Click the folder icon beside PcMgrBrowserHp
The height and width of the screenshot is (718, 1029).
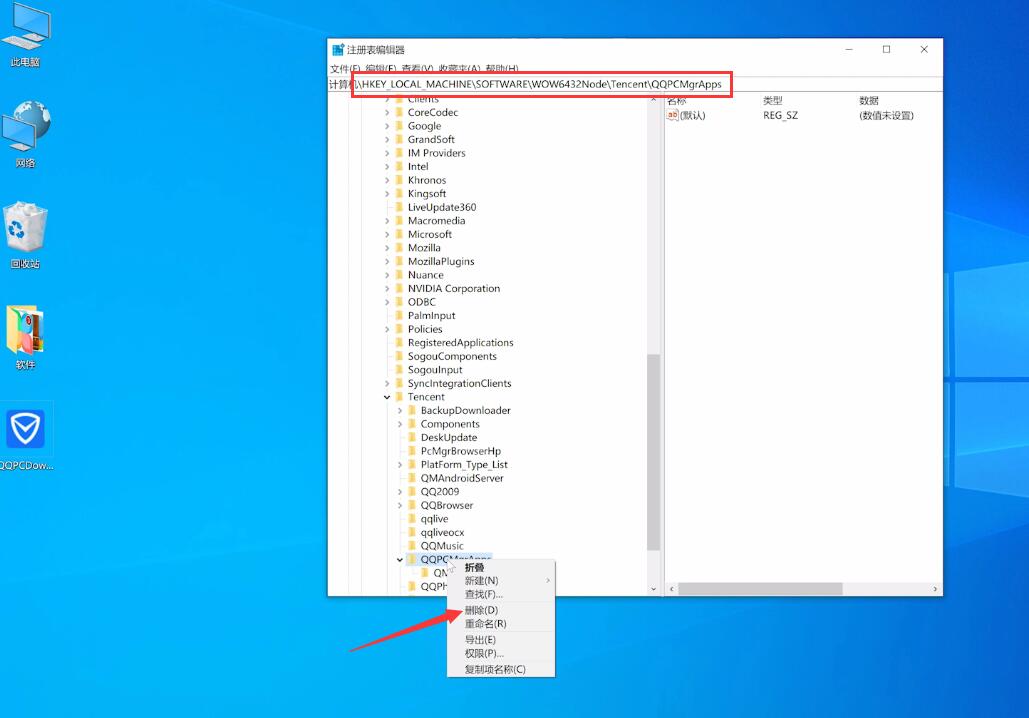click(x=412, y=451)
